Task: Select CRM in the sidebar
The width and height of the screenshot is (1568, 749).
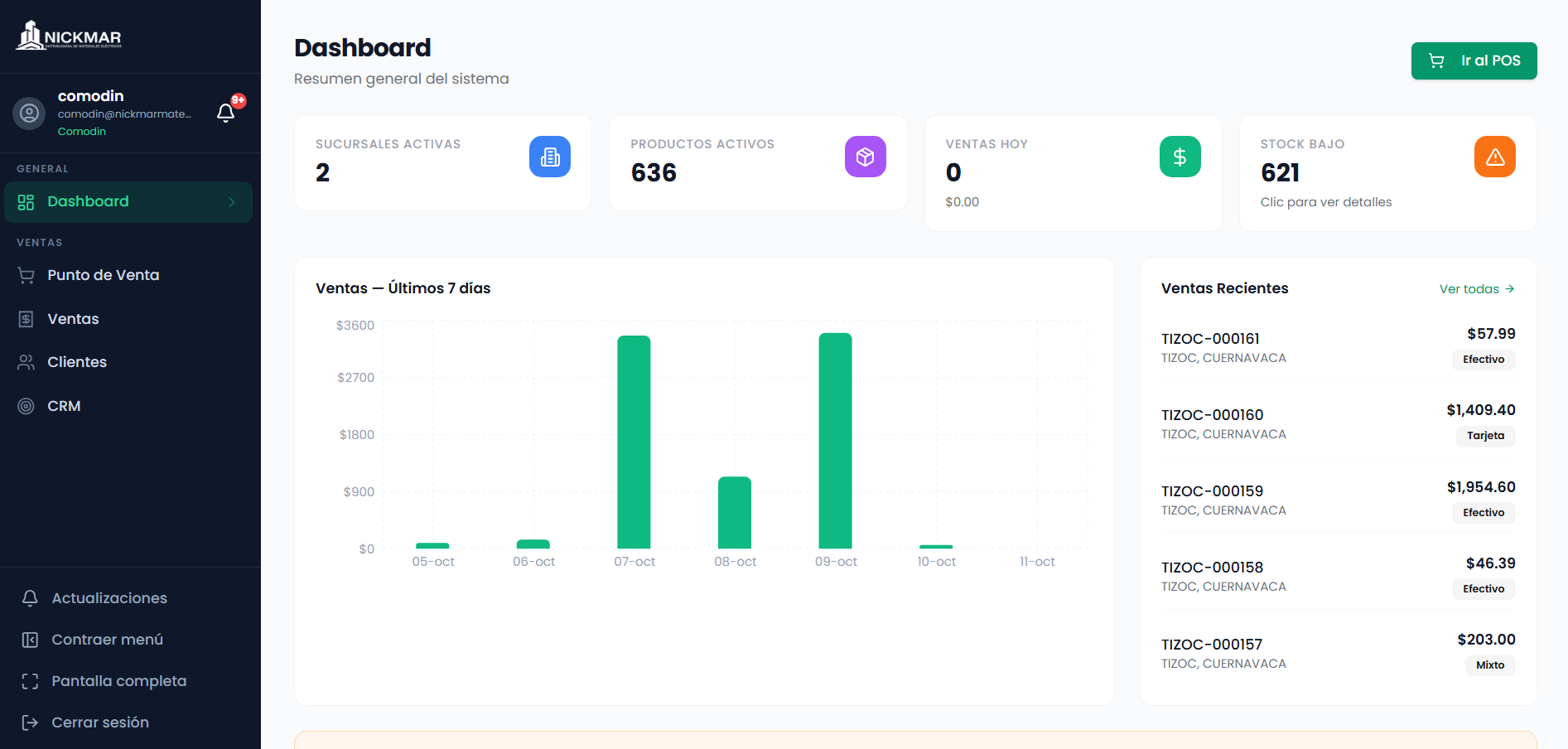Action: click(128, 406)
